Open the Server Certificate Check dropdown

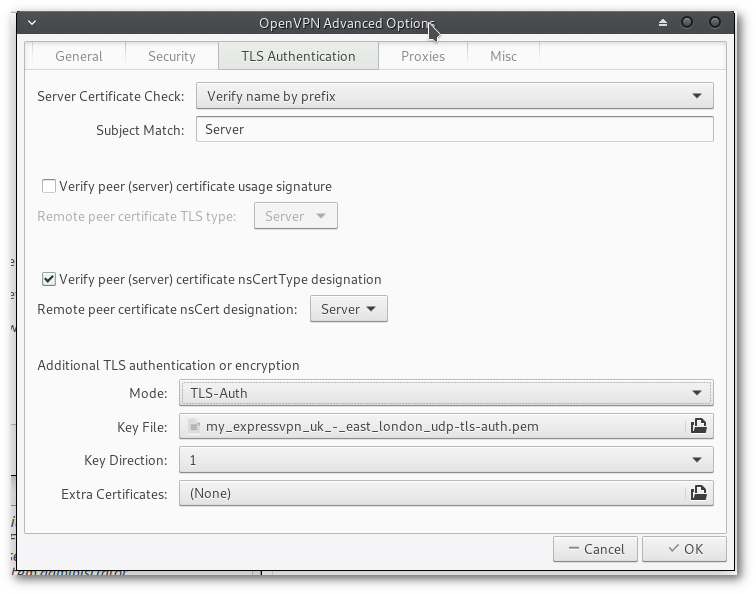tap(454, 96)
